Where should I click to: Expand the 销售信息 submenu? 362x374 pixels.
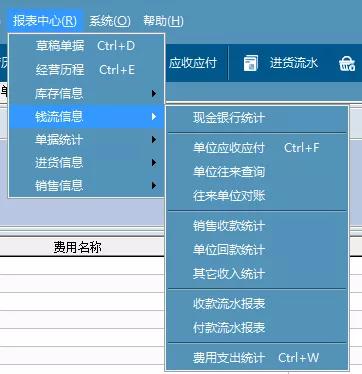point(86,185)
